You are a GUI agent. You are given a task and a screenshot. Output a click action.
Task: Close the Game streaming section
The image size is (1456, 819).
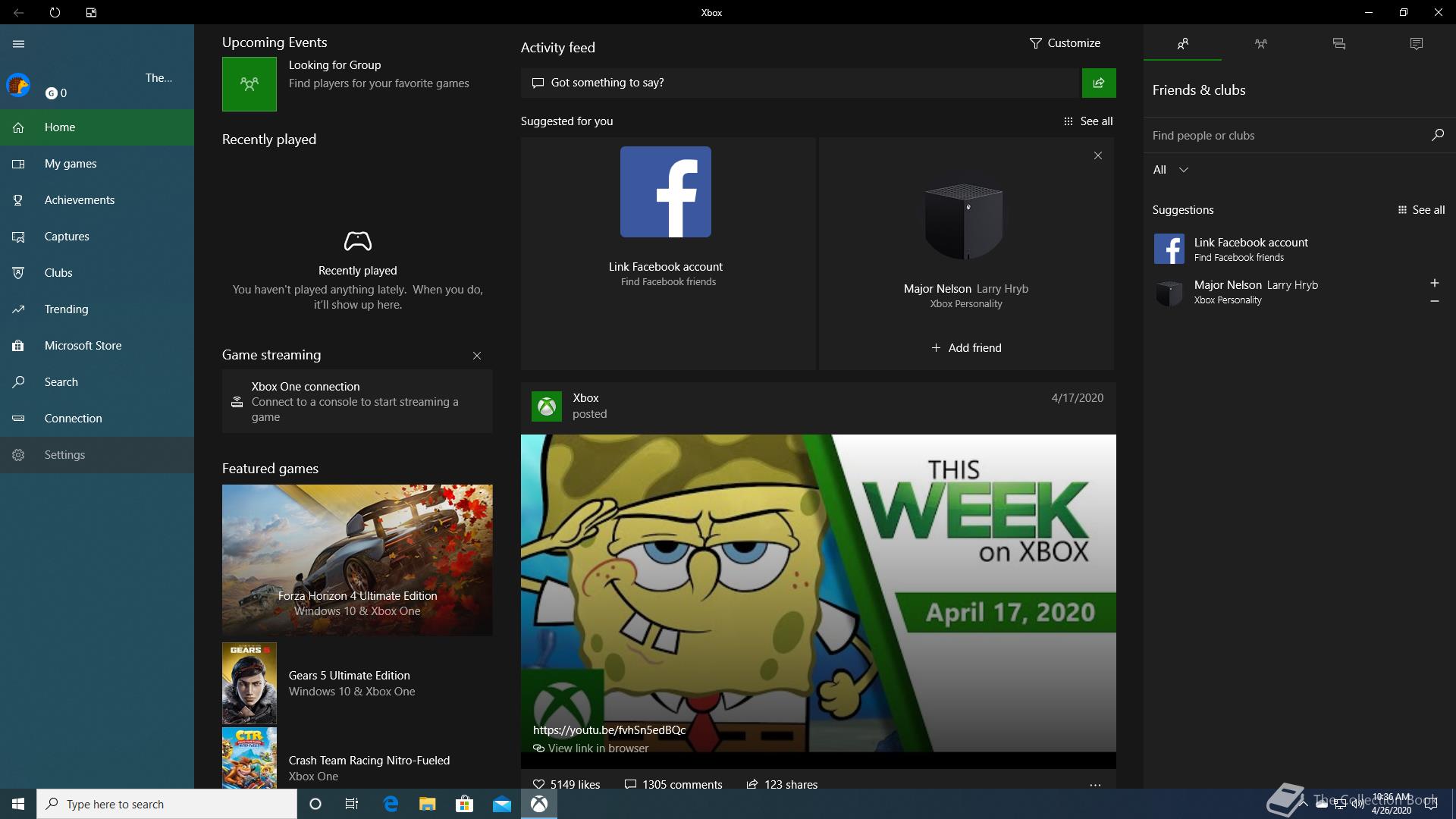click(x=477, y=356)
